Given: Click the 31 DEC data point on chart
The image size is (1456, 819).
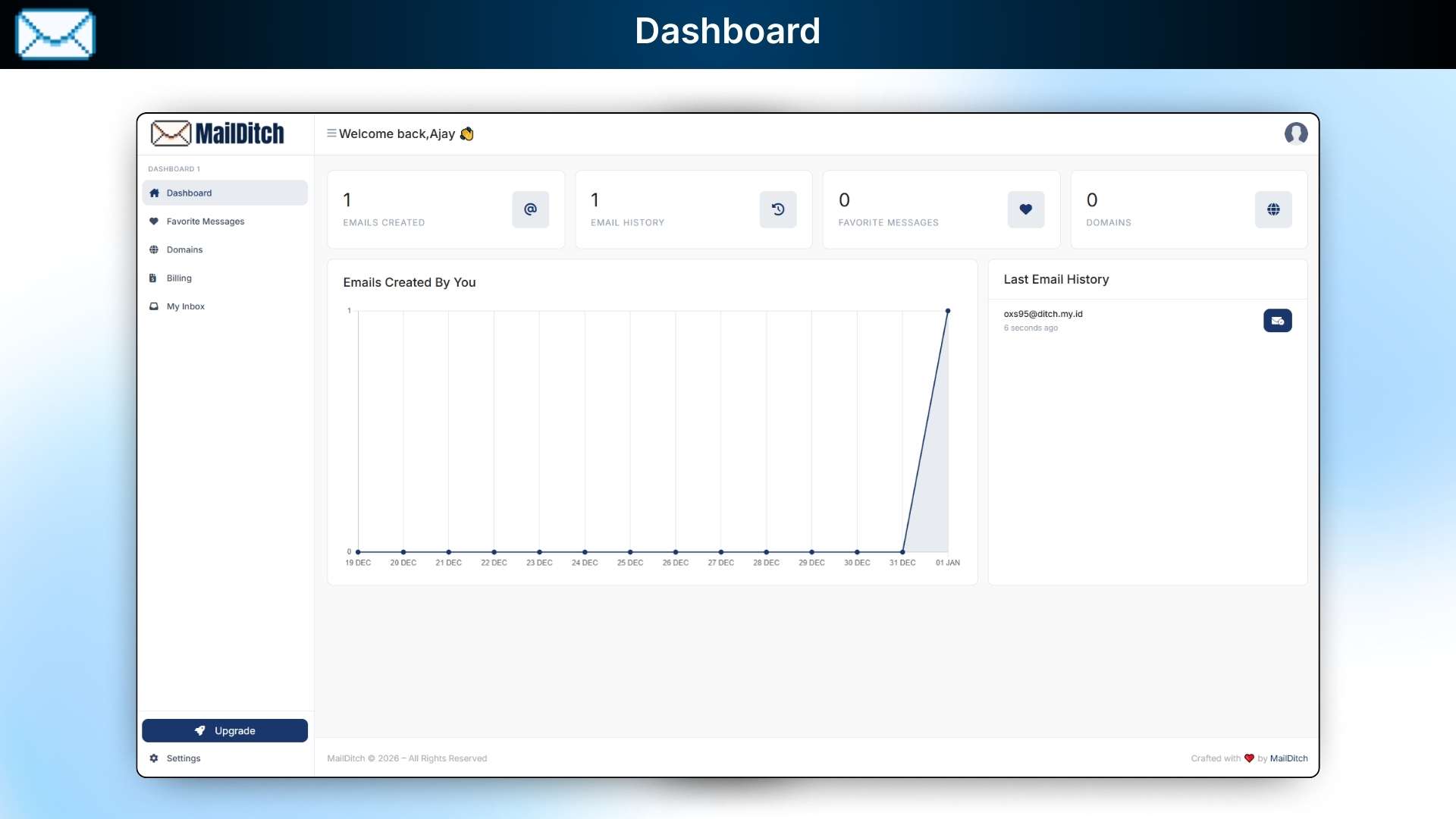Looking at the screenshot, I should [x=902, y=552].
